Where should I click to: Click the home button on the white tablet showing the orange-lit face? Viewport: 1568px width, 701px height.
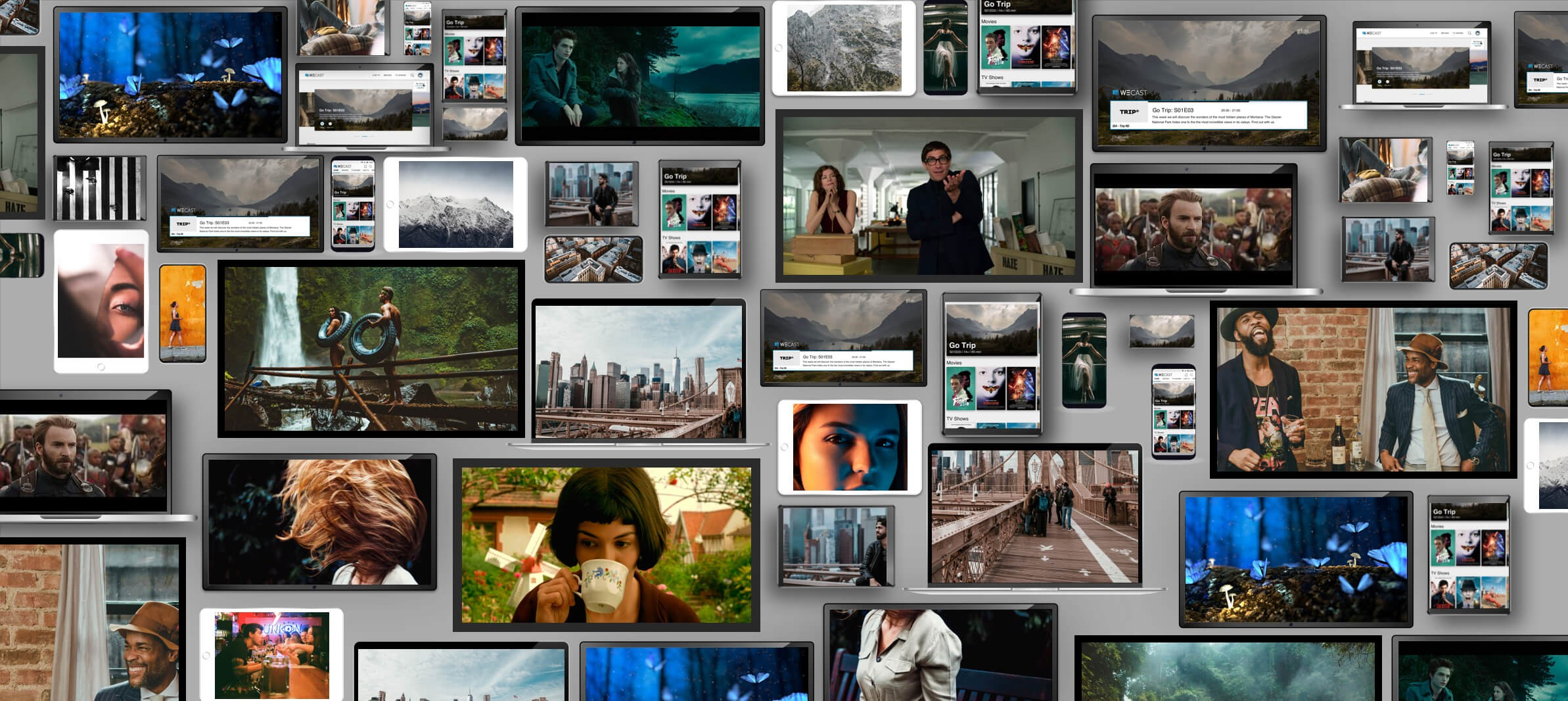[x=784, y=447]
